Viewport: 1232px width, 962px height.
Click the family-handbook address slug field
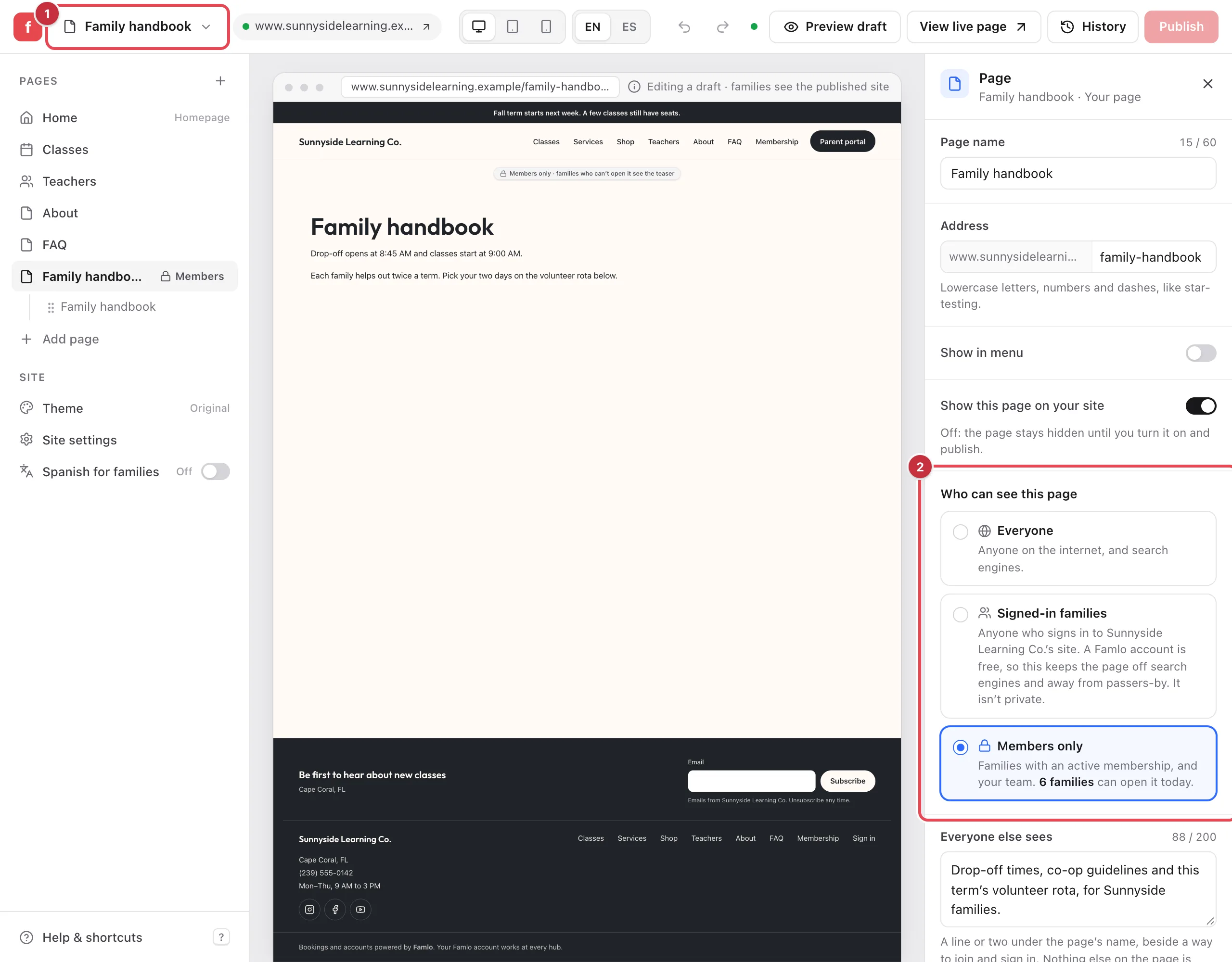1154,257
